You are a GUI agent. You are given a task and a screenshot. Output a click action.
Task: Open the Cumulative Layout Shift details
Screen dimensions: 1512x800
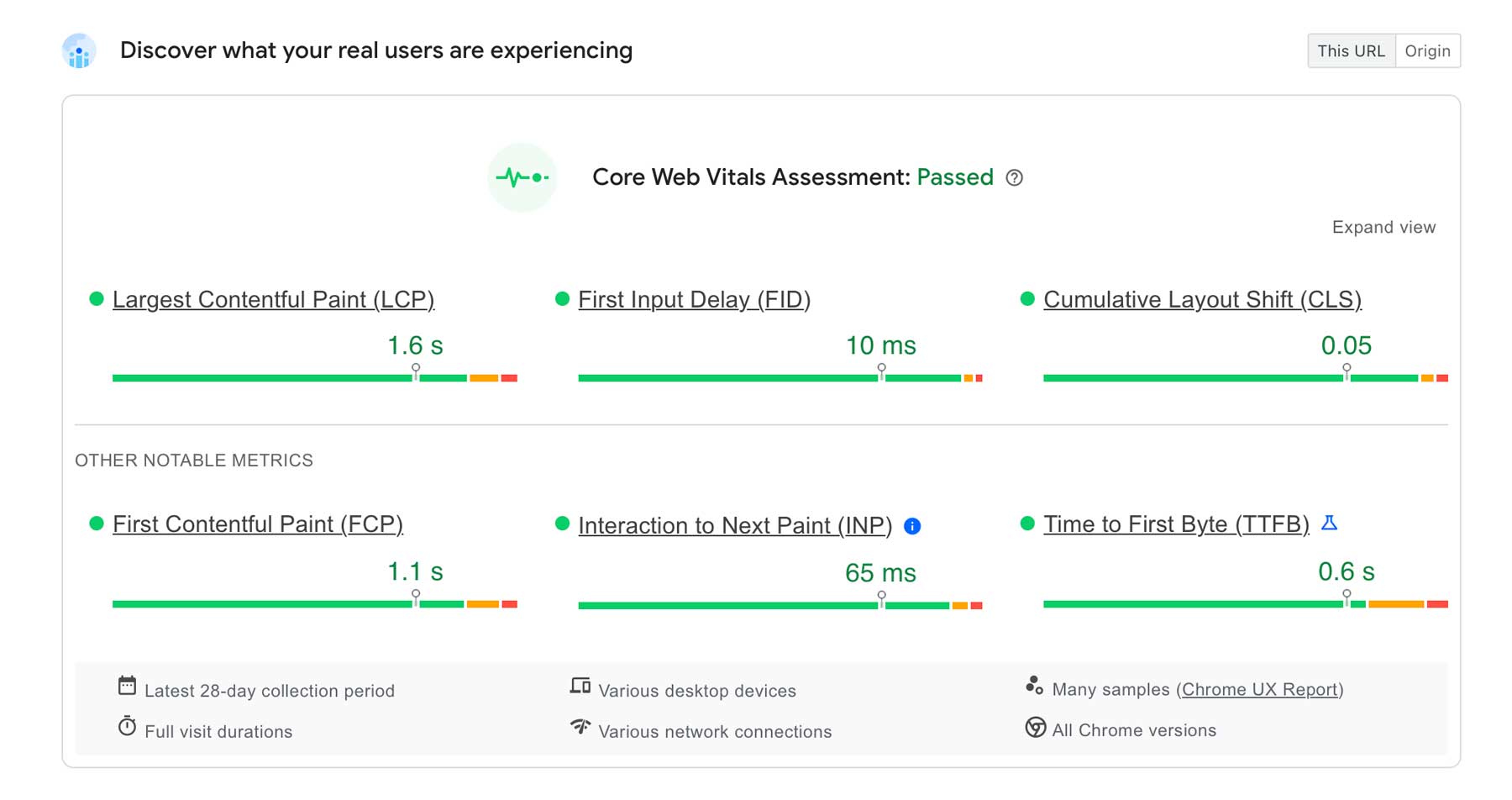[x=1202, y=299]
